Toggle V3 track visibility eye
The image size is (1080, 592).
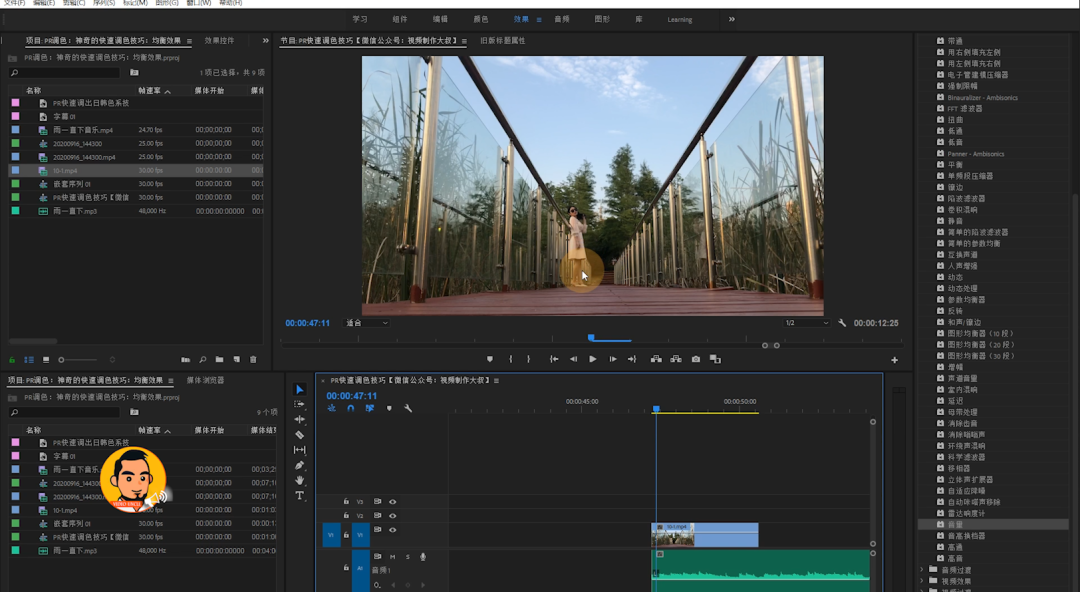[393, 502]
